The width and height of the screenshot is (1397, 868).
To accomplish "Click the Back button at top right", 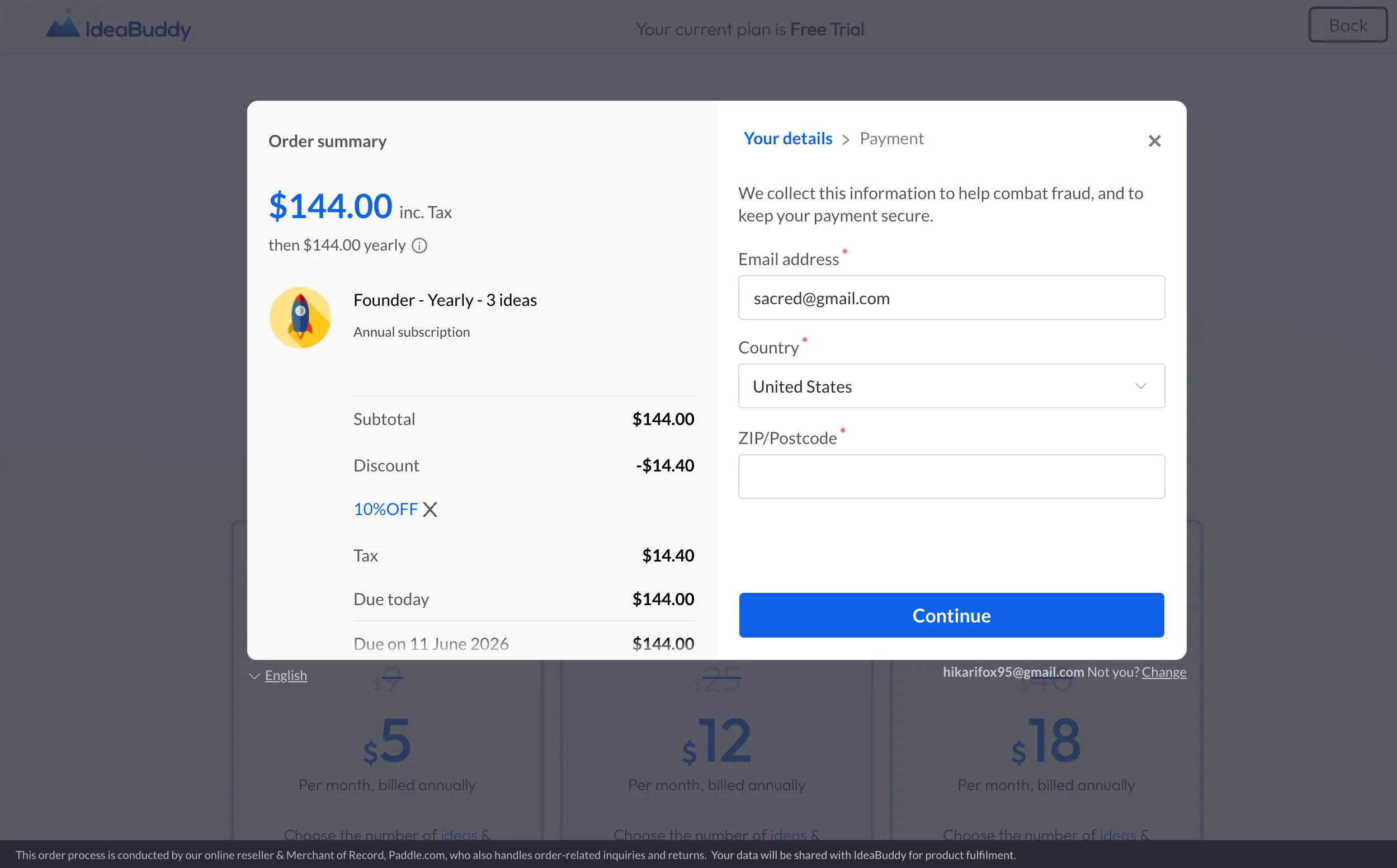I will pos(1348,25).
